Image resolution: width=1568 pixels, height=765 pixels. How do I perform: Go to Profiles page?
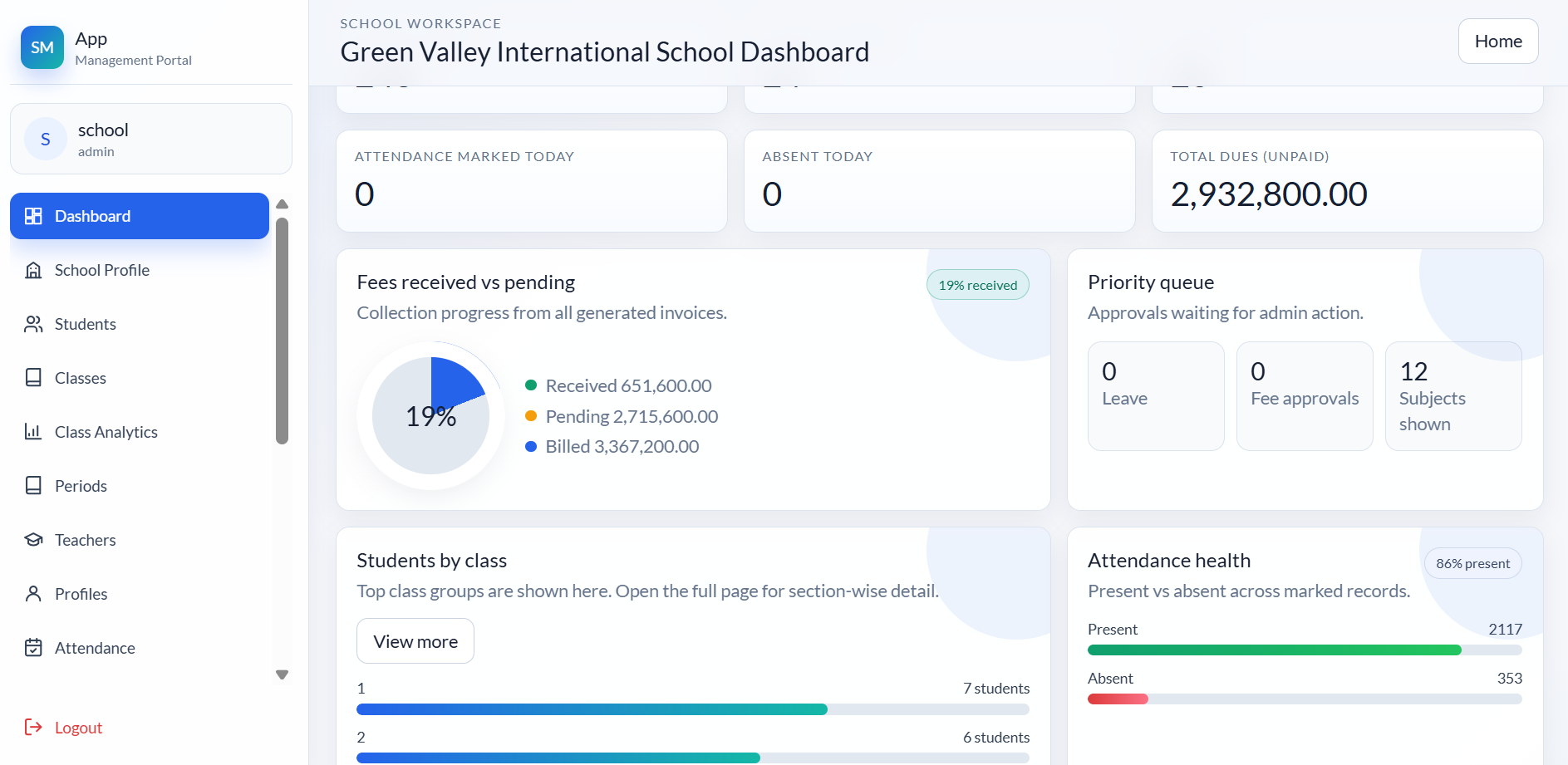point(140,594)
